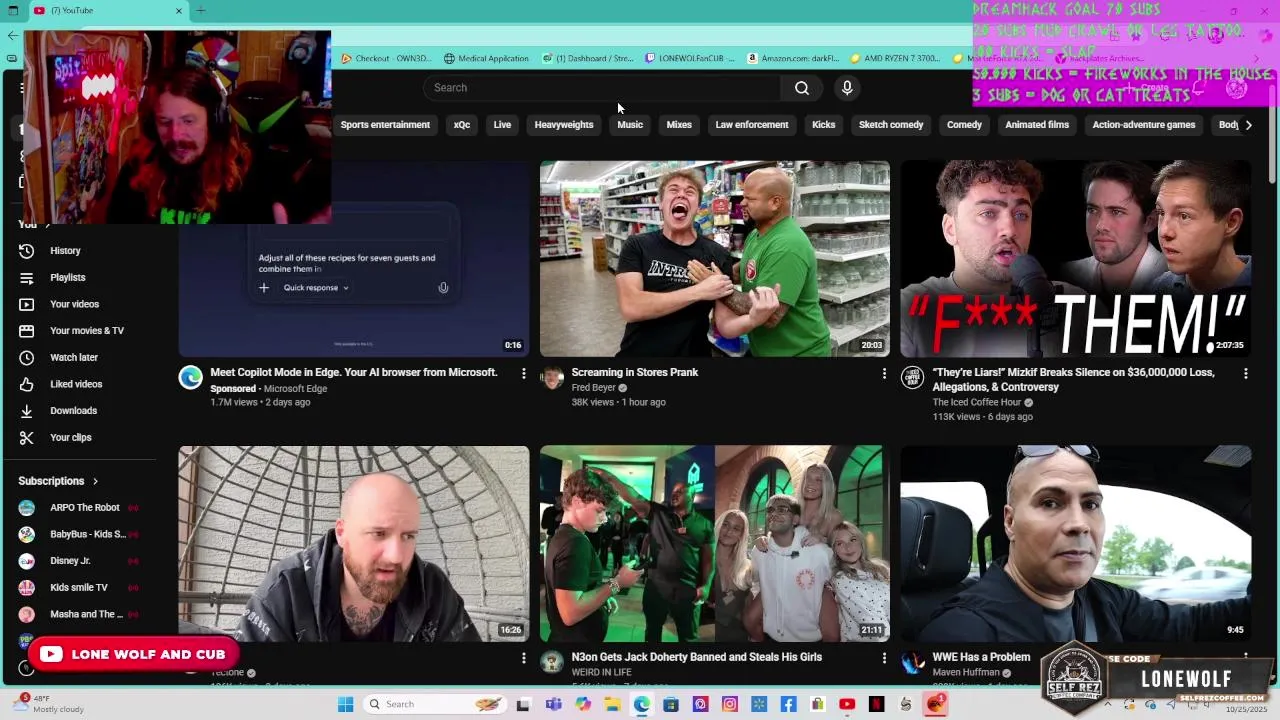Open Microsoft Teams from taskbar
The width and height of the screenshot is (1280, 720).
click(553, 704)
